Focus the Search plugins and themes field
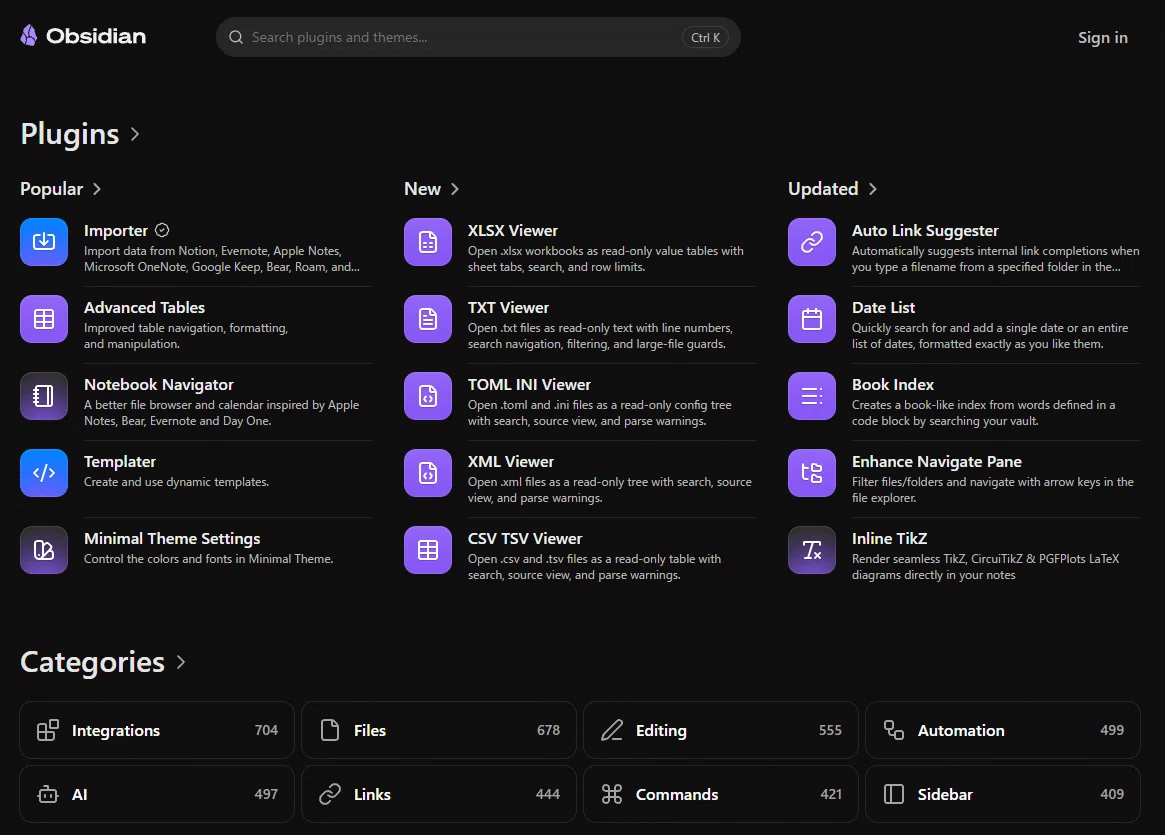Viewport: 1165px width, 835px height. click(478, 37)
